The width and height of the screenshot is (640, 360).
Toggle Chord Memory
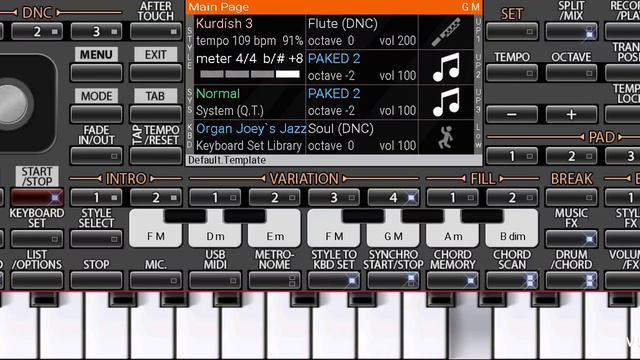click(x=453, y=281)
